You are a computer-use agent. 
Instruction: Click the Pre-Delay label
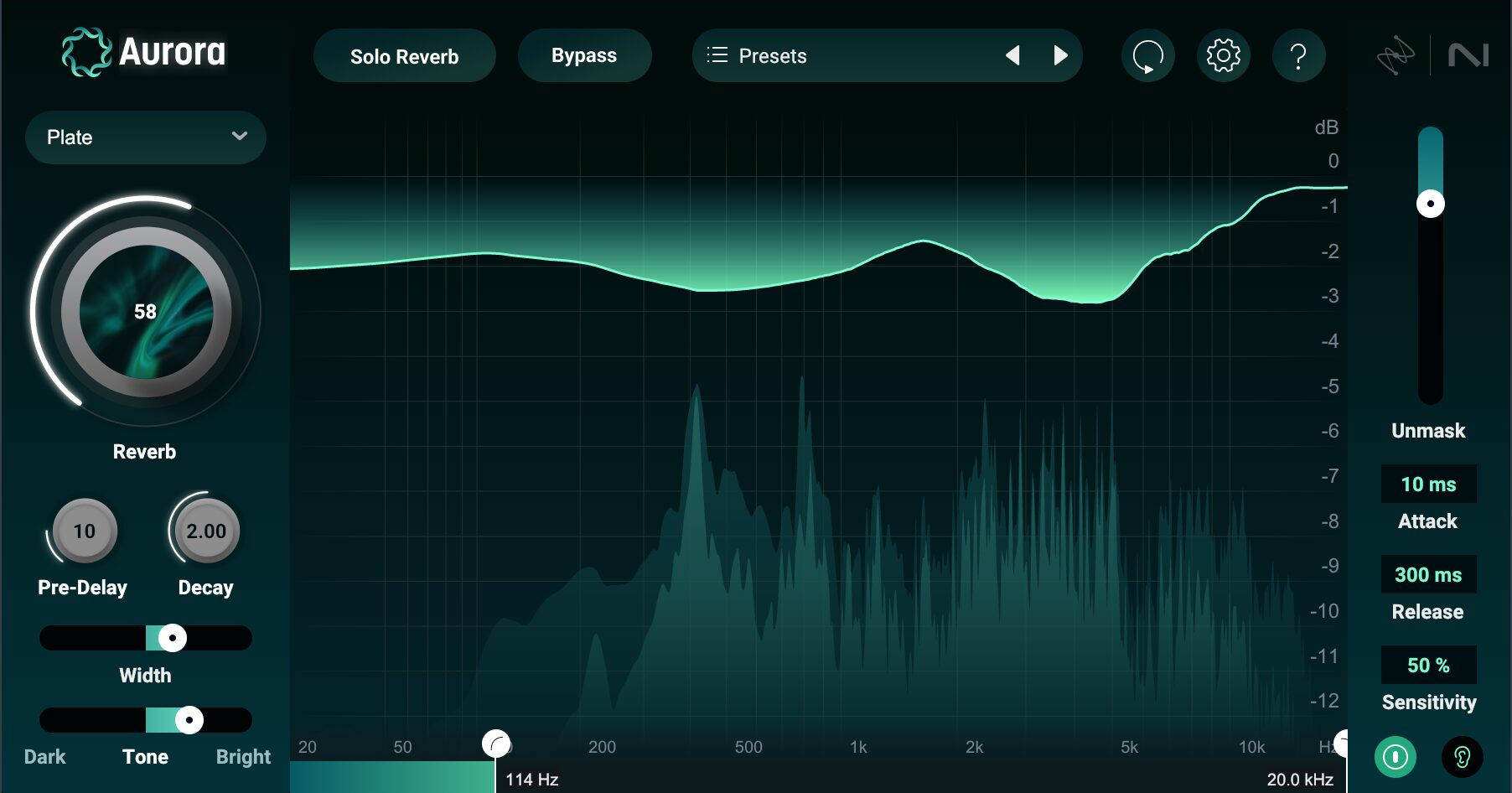pos(82,588)
